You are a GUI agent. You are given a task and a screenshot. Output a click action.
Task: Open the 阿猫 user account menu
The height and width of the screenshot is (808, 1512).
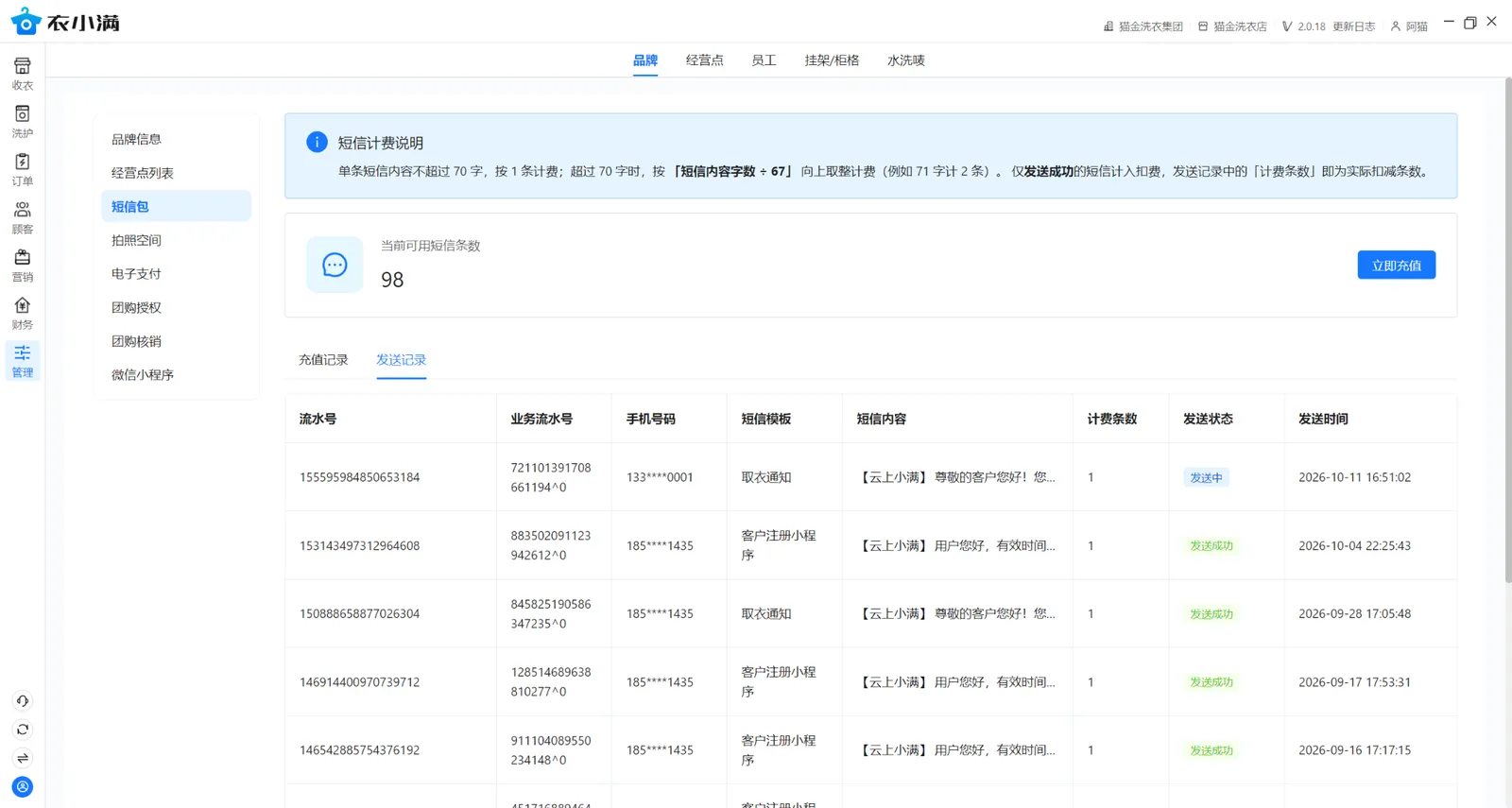(1409, 26)
